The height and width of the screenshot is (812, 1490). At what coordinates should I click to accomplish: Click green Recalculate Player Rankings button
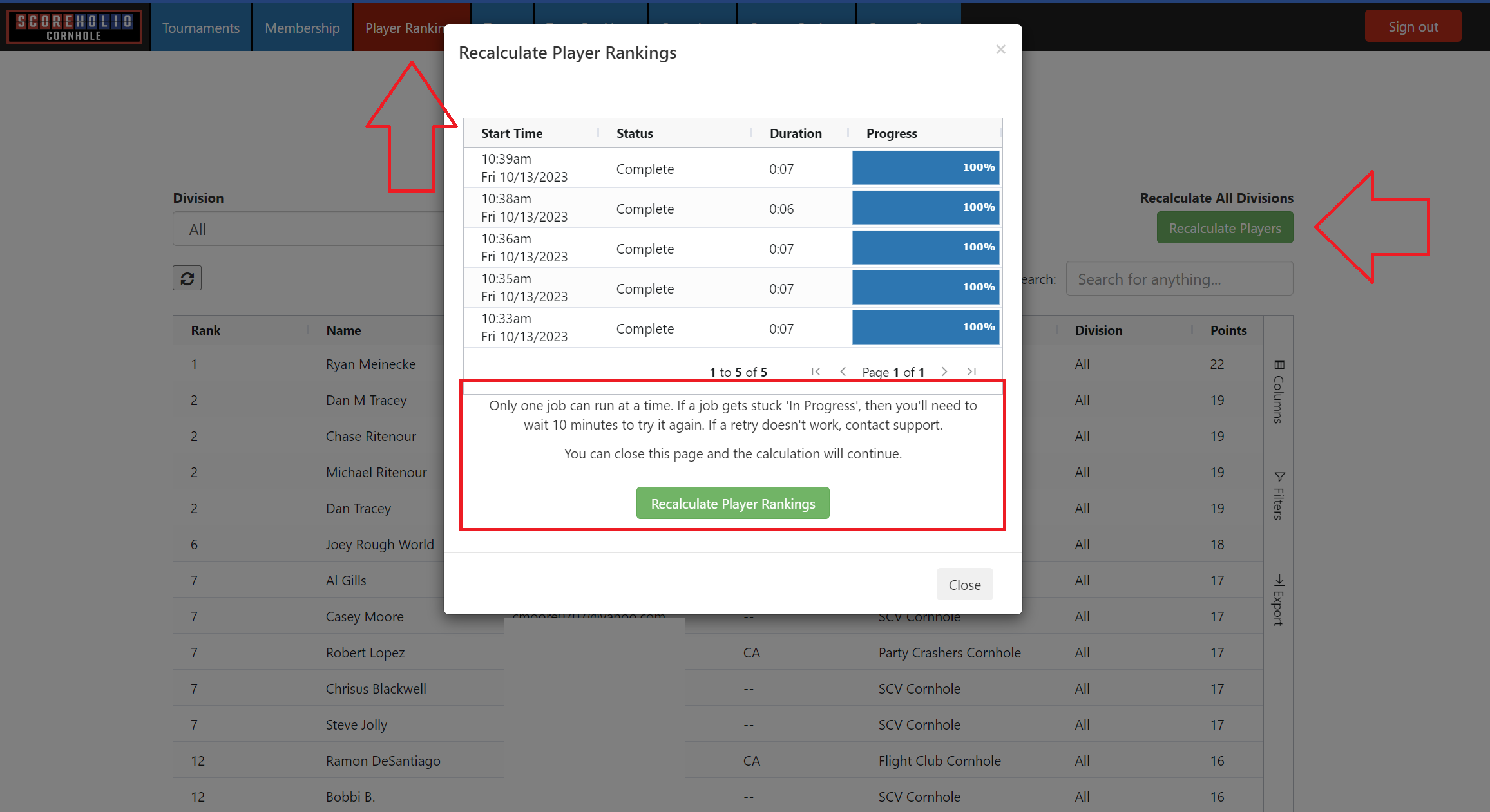pos(732,504)
